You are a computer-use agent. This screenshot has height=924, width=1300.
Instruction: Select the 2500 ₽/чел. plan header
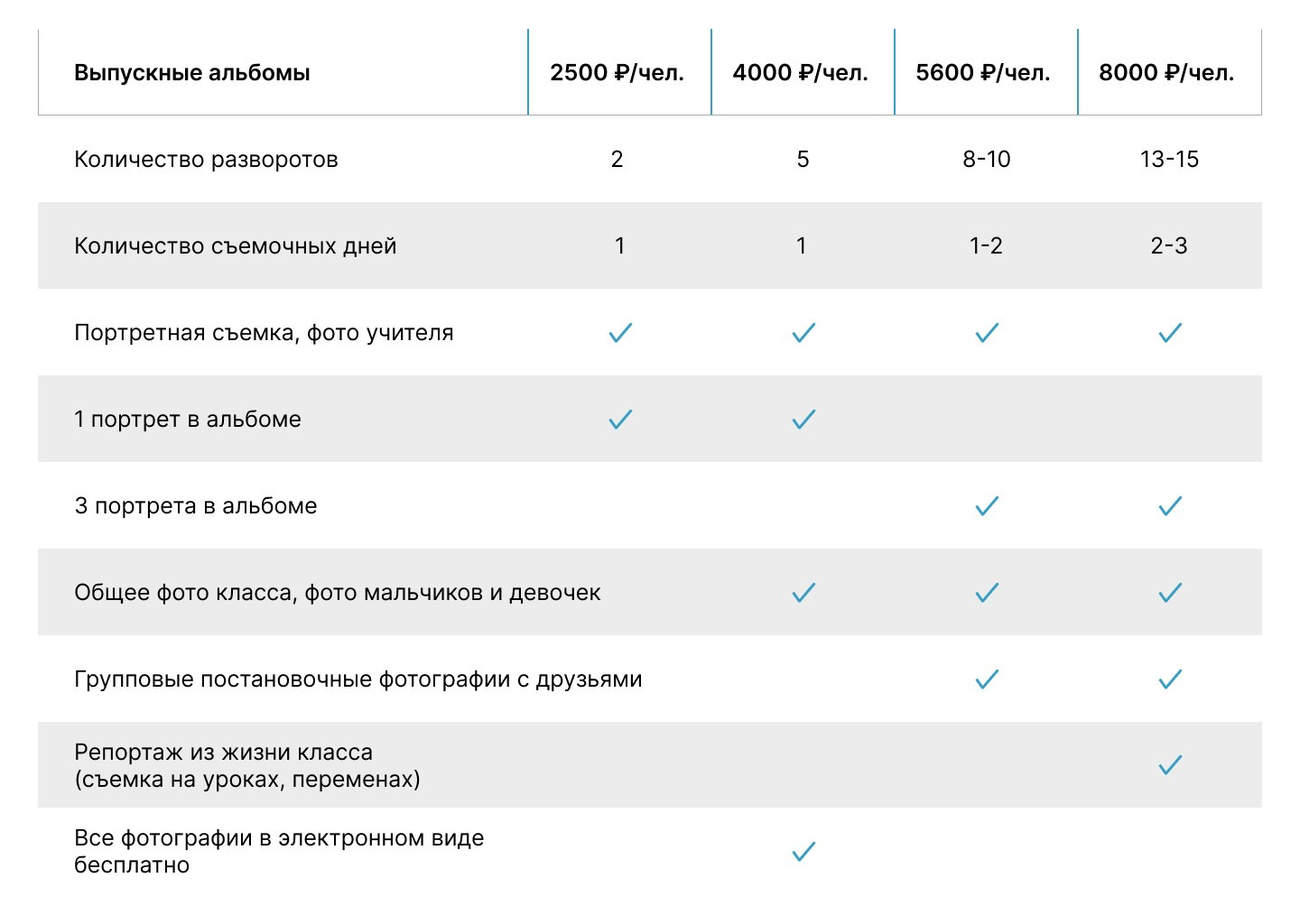(x=617, y=72)
